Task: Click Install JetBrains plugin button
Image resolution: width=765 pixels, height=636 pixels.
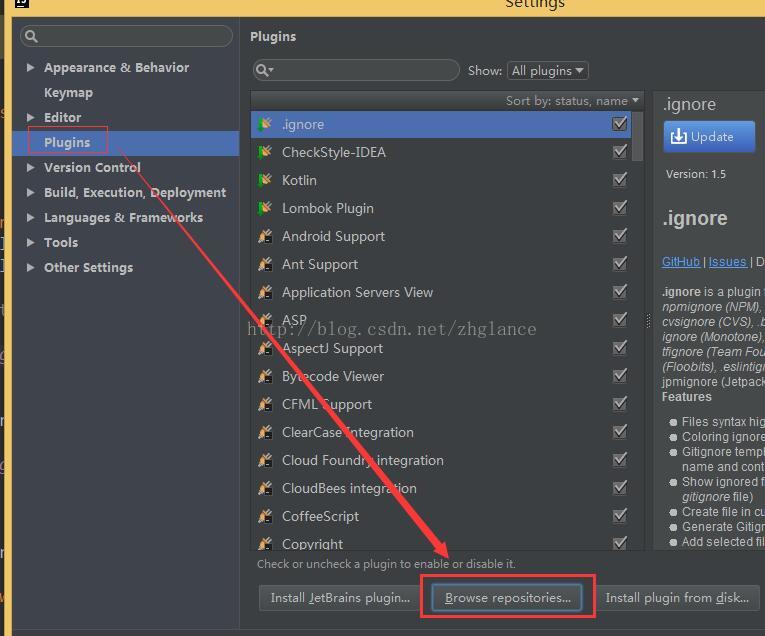Action: tap(340, 597)
